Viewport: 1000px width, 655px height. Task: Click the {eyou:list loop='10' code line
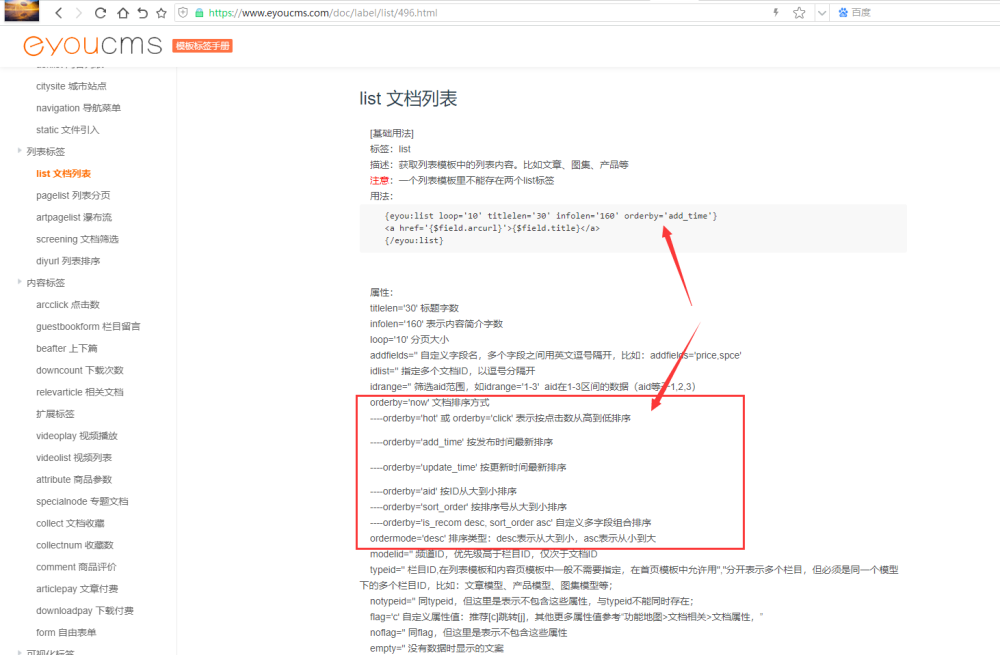[551, 216]
